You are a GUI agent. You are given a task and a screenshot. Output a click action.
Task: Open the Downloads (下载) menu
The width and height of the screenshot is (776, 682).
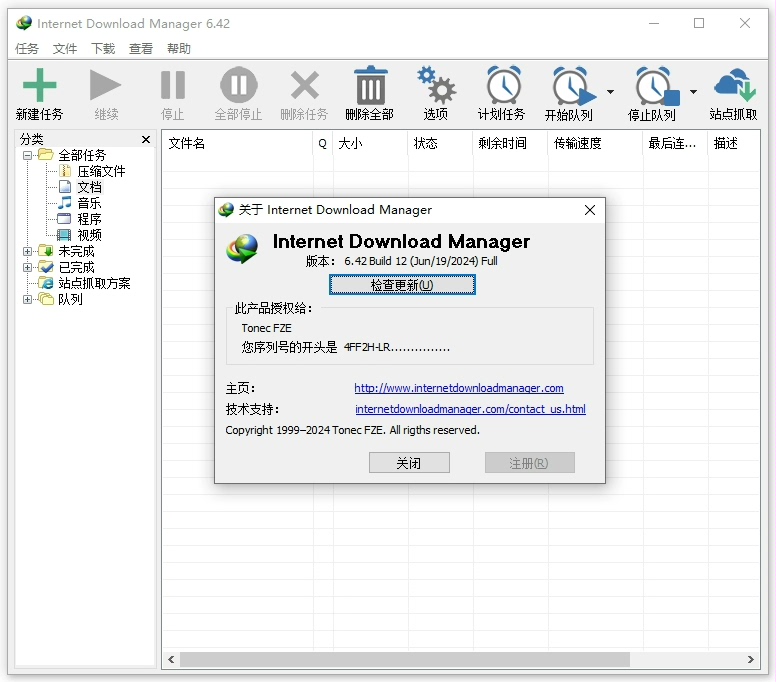[103, 48]
